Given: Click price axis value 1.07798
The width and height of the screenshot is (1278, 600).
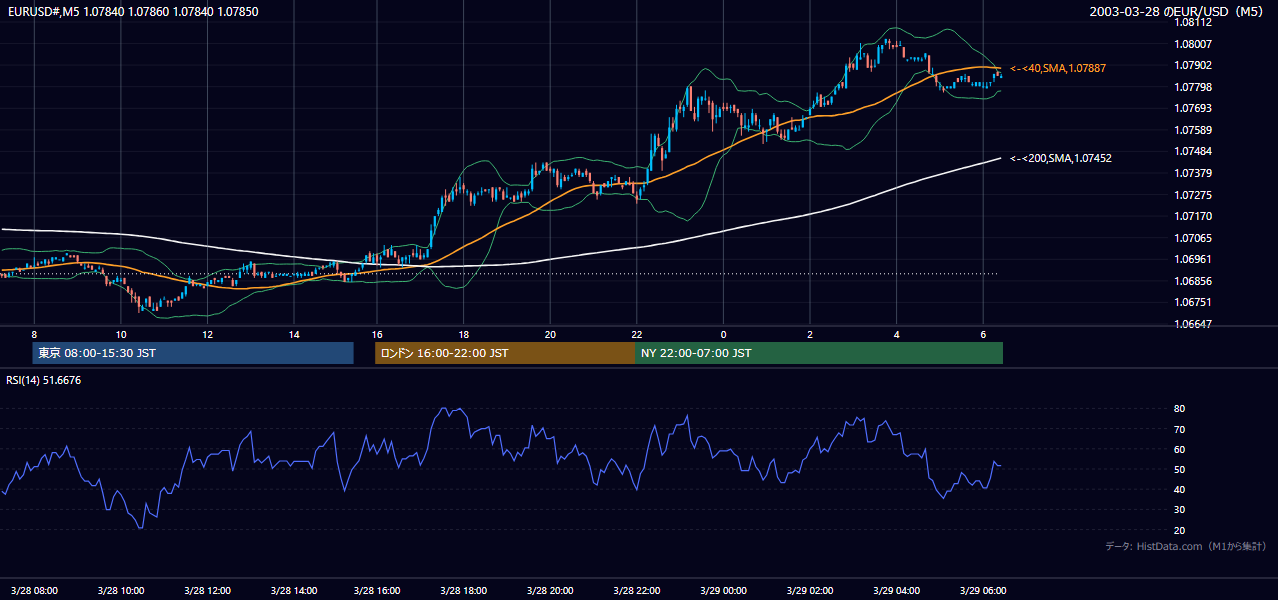Looking at the screenshot, I should pos(1193,87).
